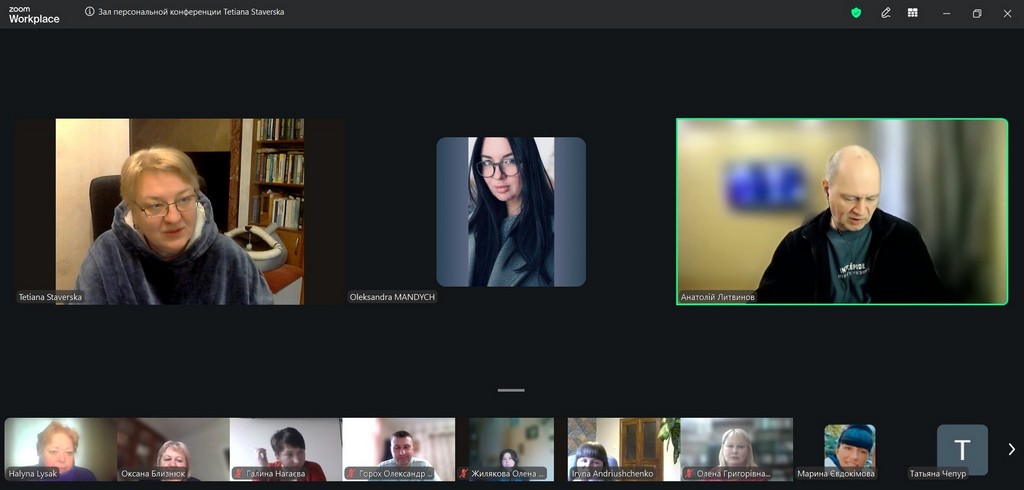Click muted mic icon on Олена Григорівна
The image size is (1024, 490).
coord(688,473)
